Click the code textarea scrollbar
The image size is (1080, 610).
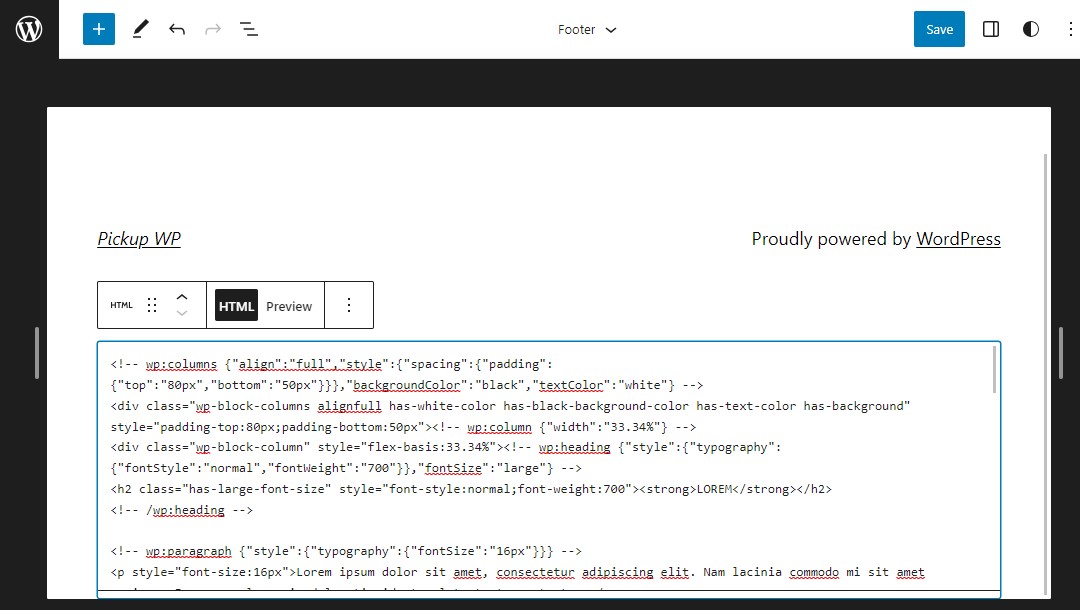point(994,370)
